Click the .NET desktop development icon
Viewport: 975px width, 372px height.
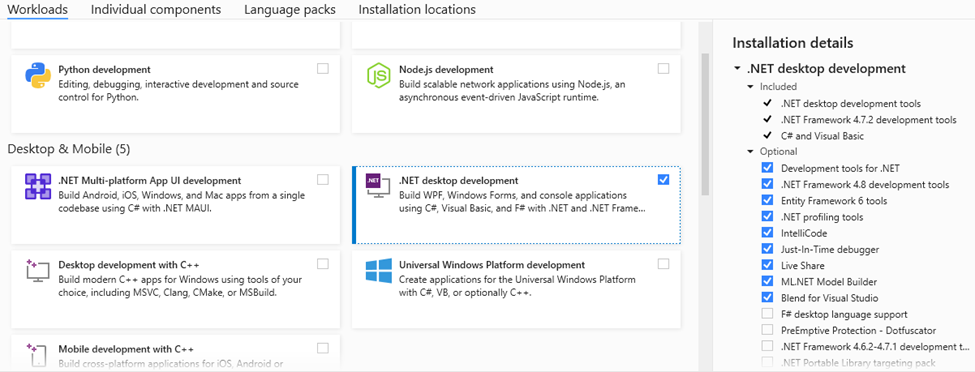point(378,187)
